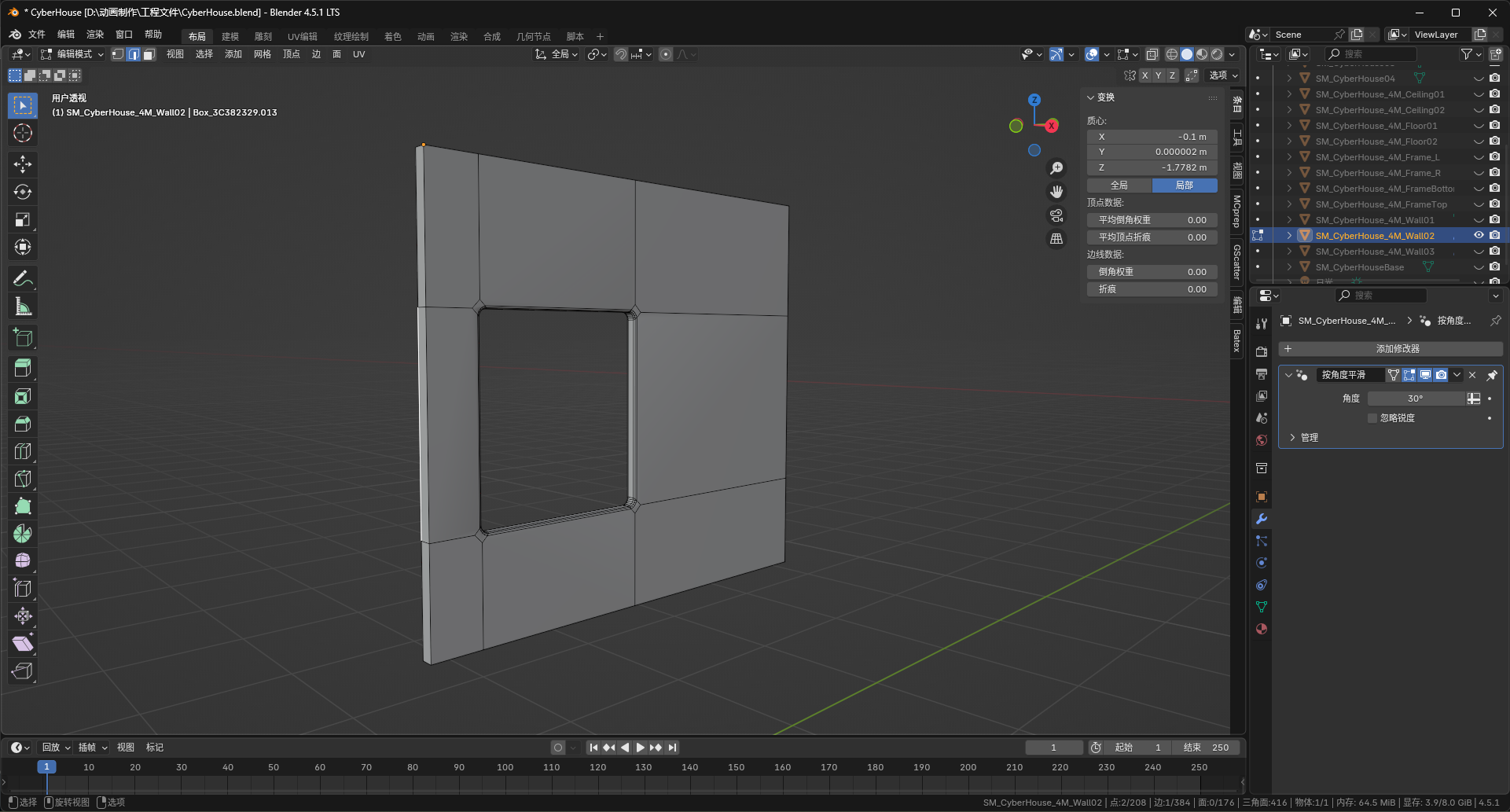Click the viewport pan hand icon
The image size is (1510, 812).
coord(1056,192)
